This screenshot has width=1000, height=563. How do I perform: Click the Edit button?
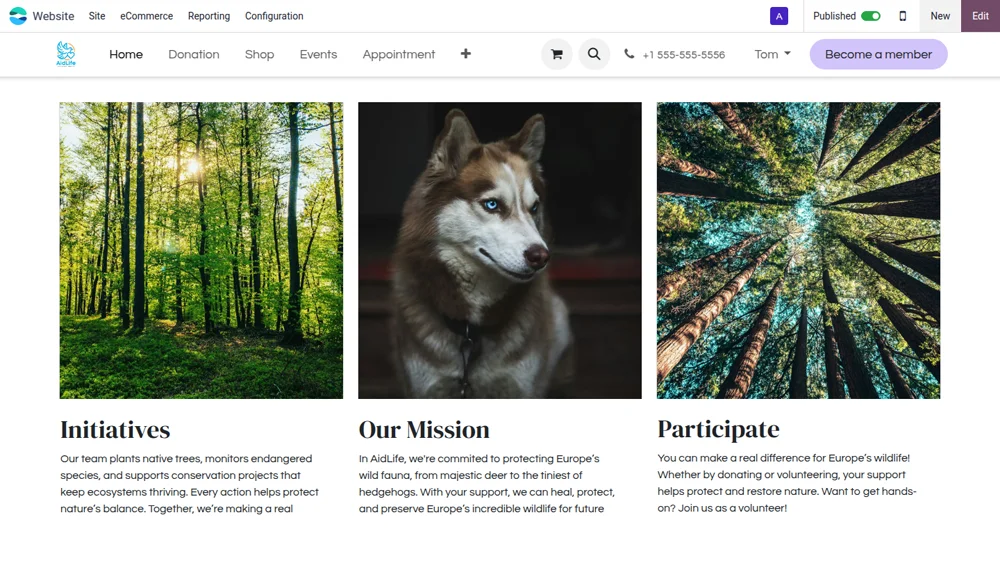[980, 16]
